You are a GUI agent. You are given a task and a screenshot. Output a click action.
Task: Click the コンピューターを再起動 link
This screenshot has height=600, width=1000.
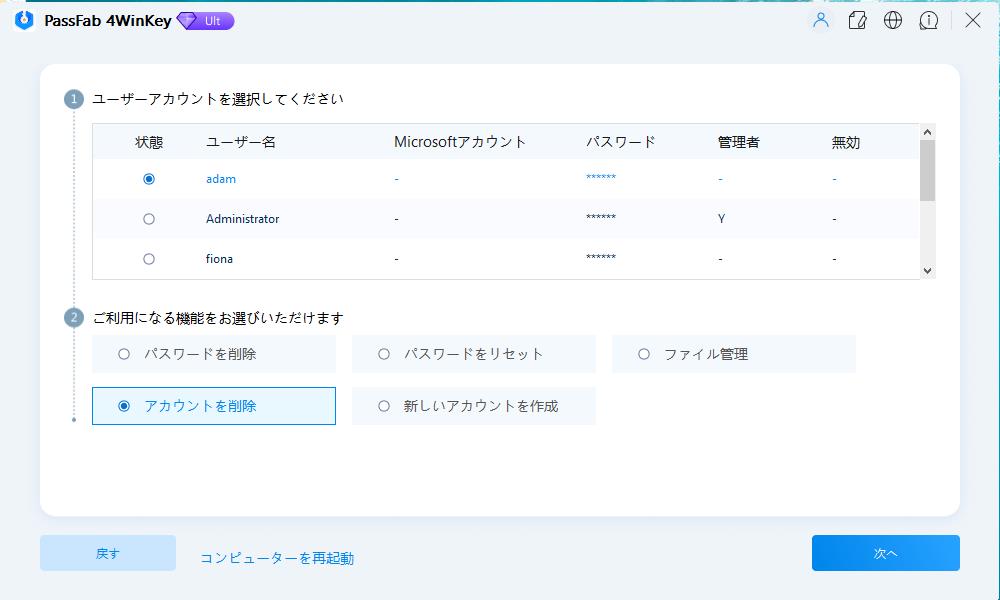277,558
